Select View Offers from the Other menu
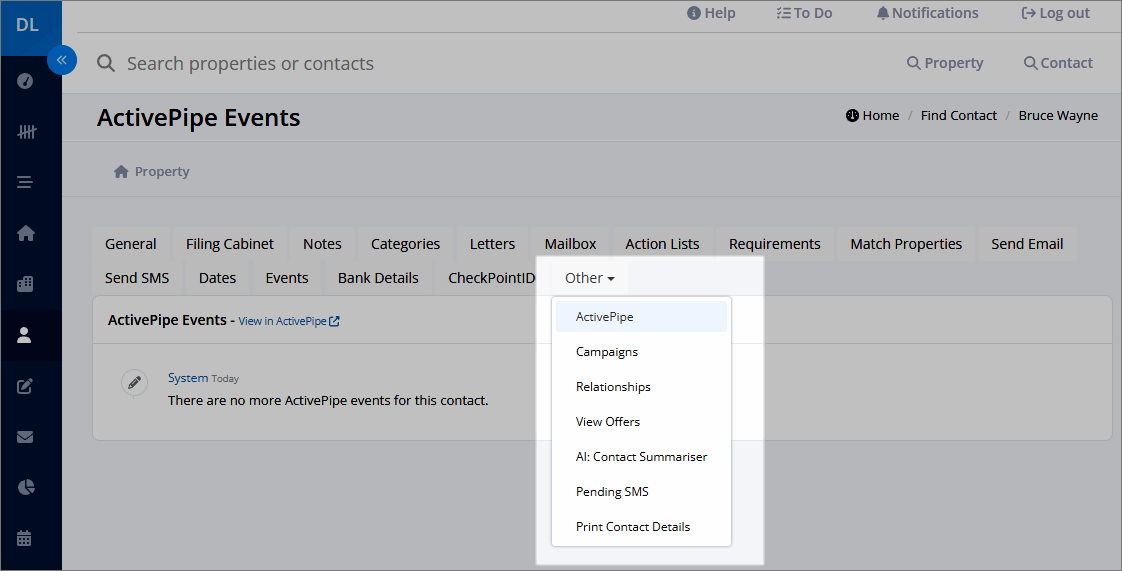Image resolution: width=1122 pixels, height=571 pixels. pyautogui.click(x=641, y=421)
